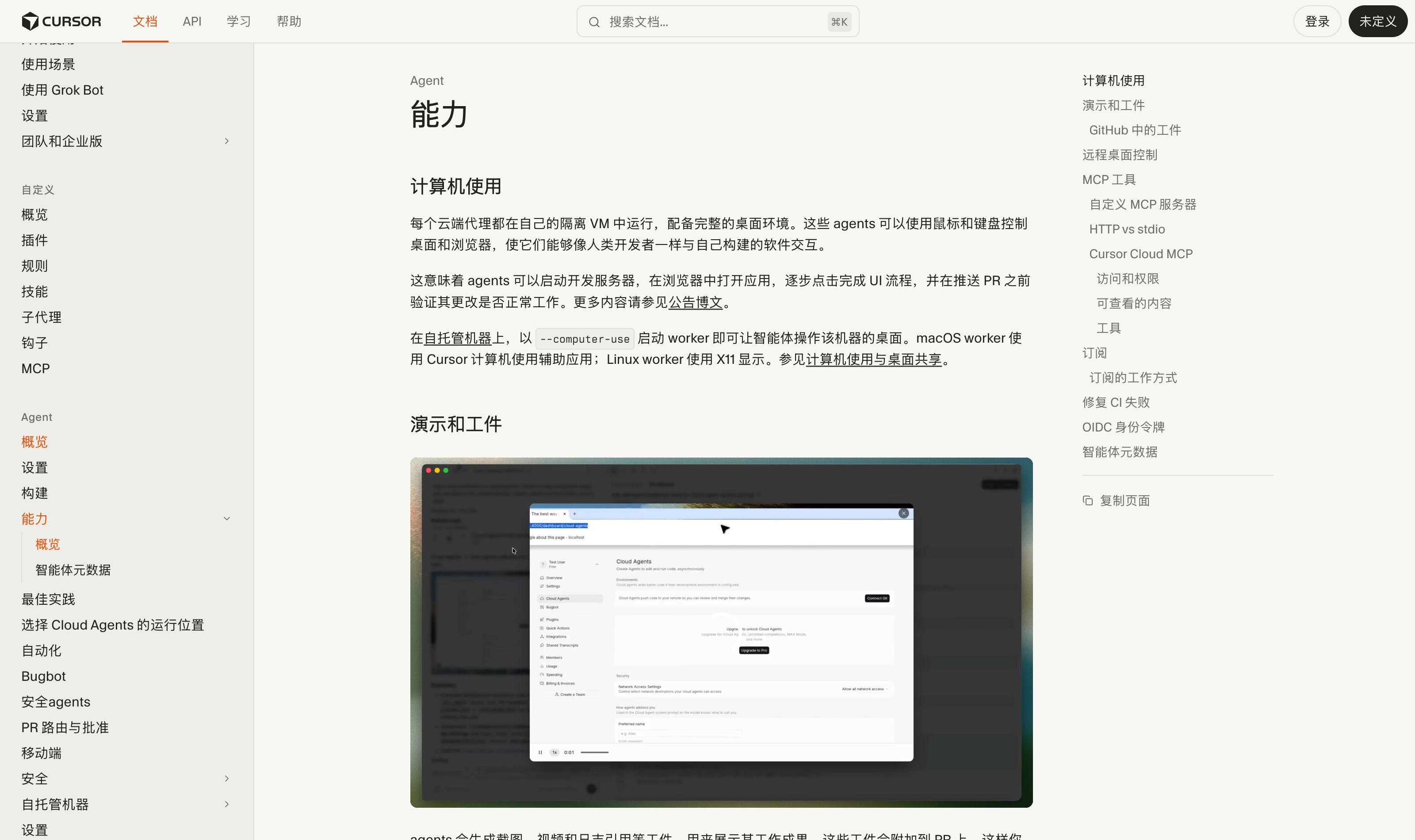Open 子代理 in the sidebar
This screenshot has width=1415, height=840.
pos(41,317)
